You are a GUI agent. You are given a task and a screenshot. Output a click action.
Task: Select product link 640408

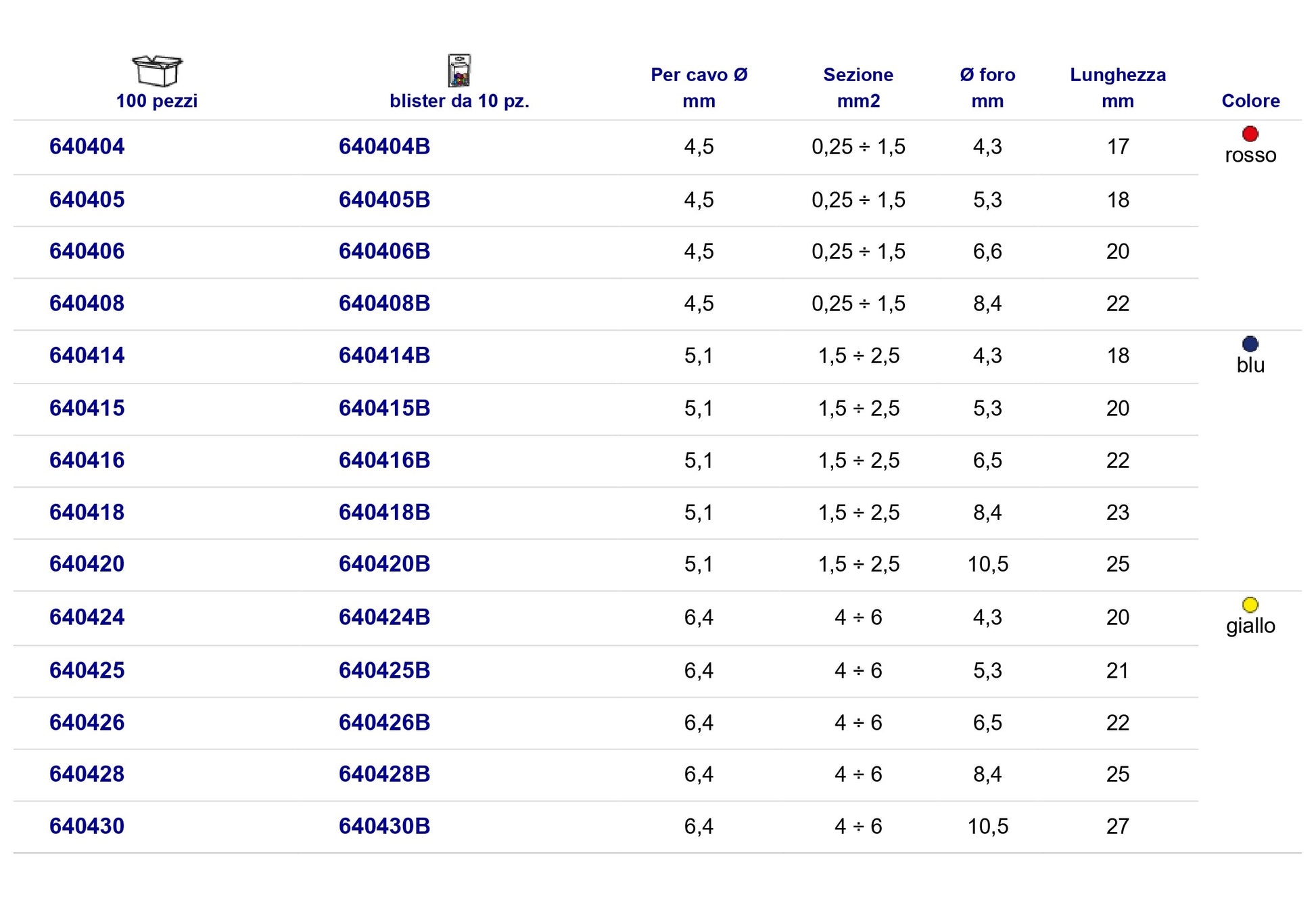(87, 304)
